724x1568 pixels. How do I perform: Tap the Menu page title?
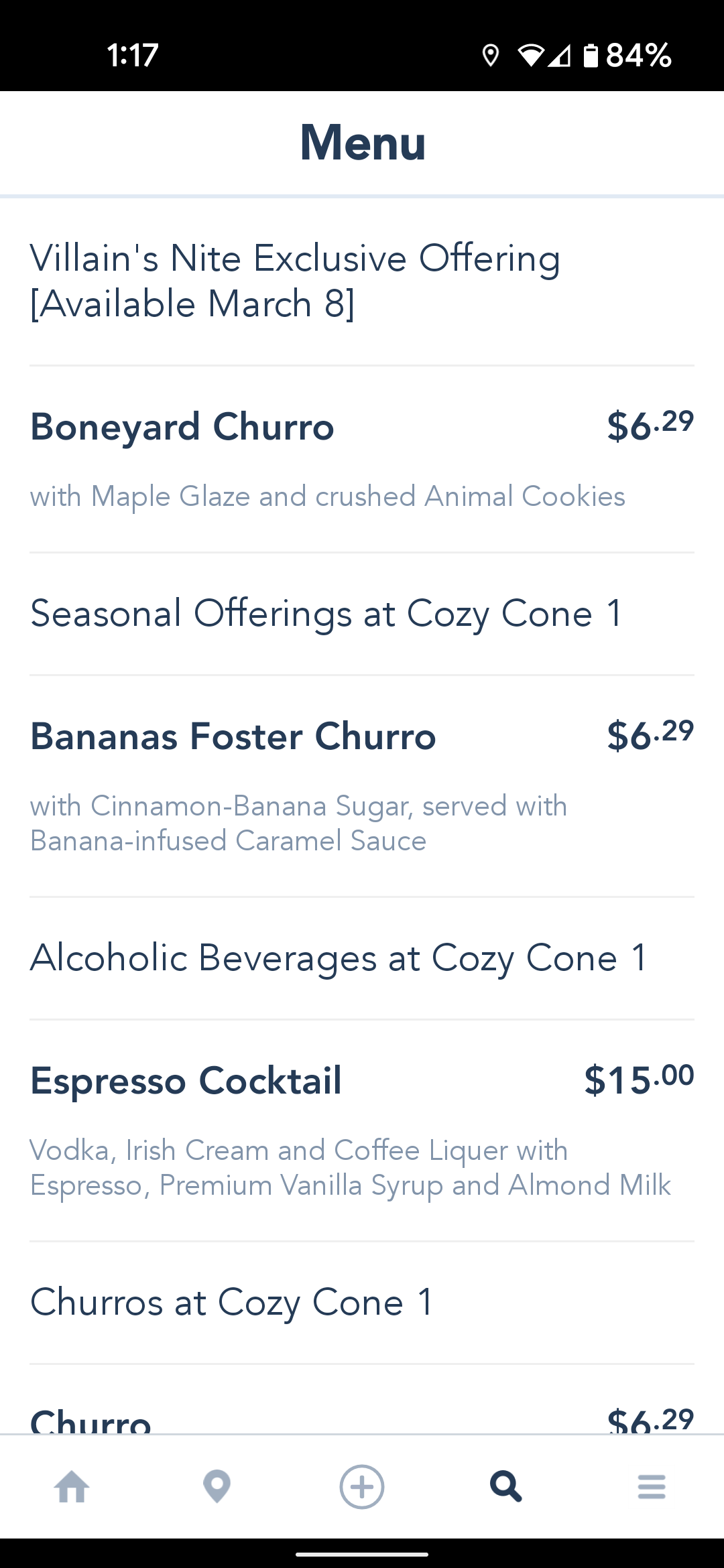(363, 143)
